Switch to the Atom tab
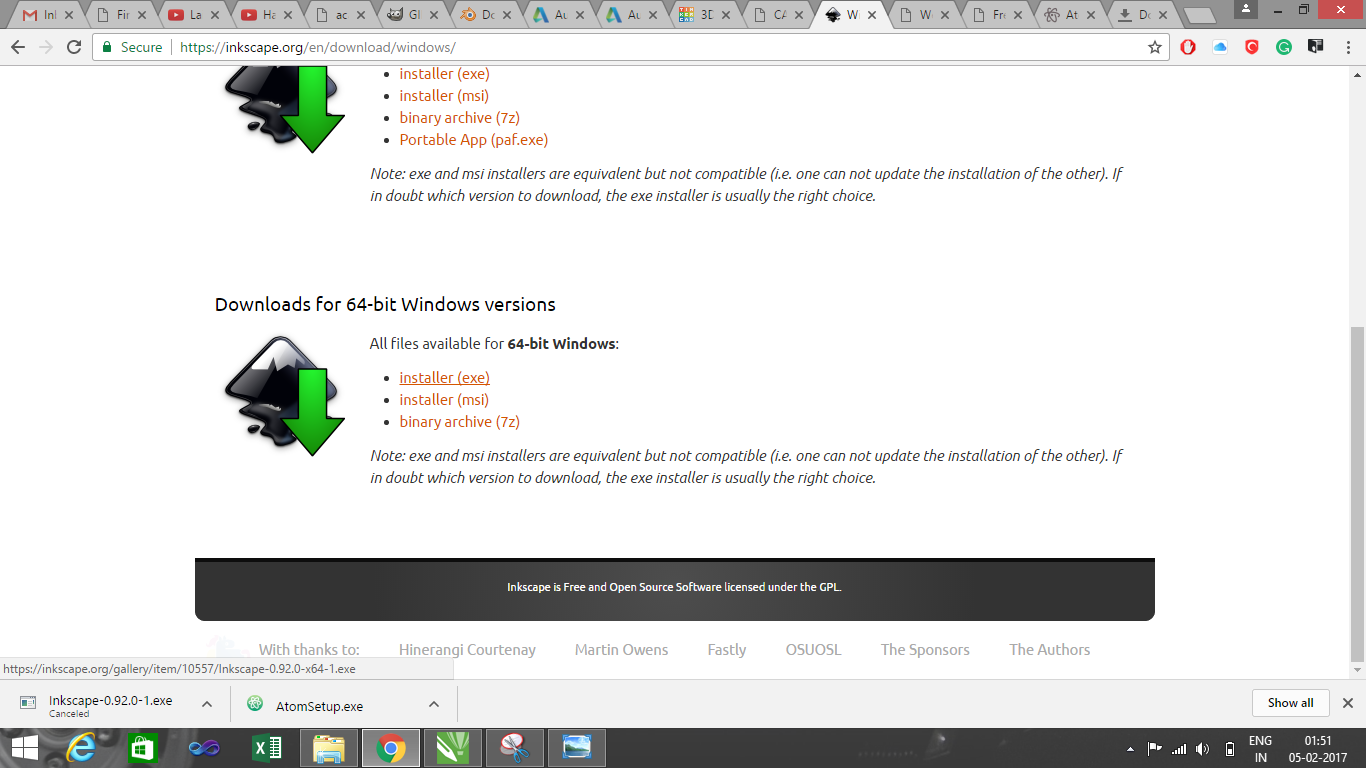1366x768 pixels. 1069,15
